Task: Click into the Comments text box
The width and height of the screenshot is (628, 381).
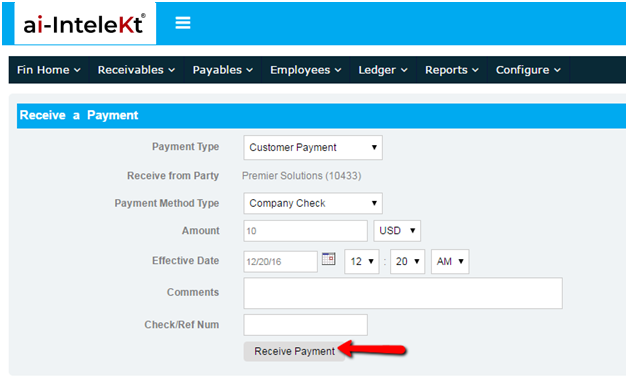Action: (x=403, y=293)
